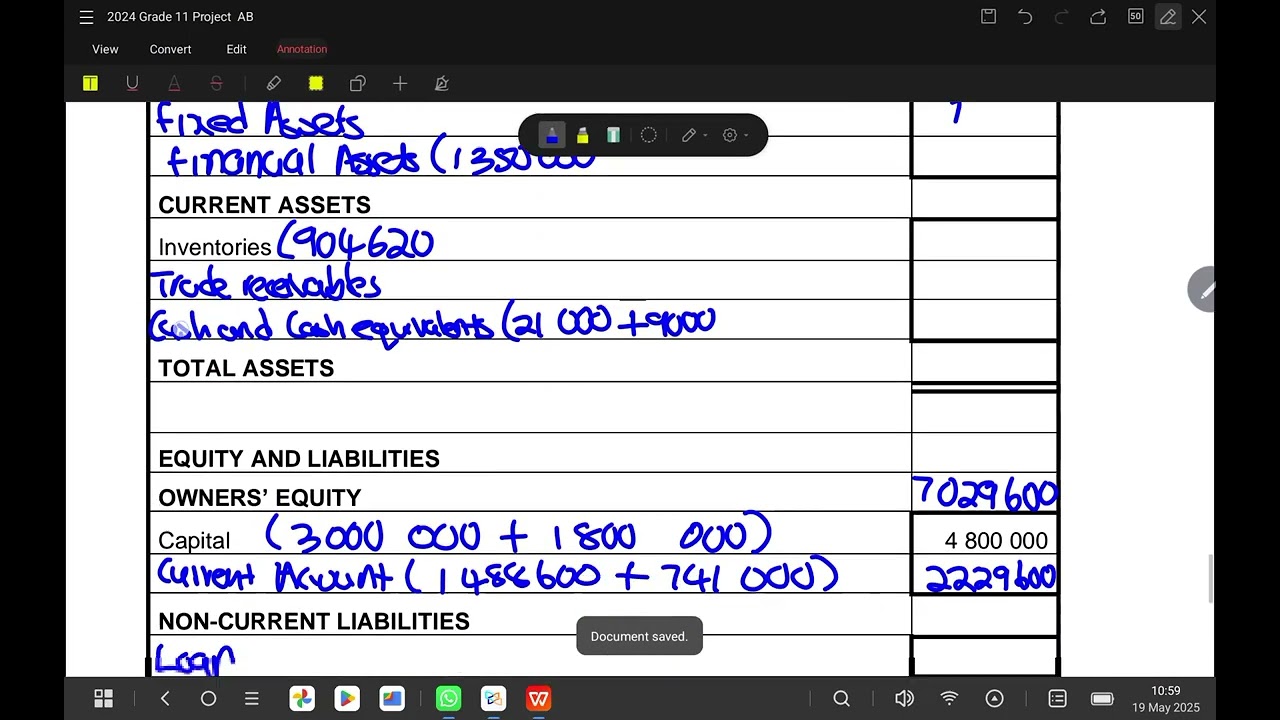The height and width of the screenshot is (720, 1280).
Task: Open the taskbar search magnifier
Action: coord(842,699)
